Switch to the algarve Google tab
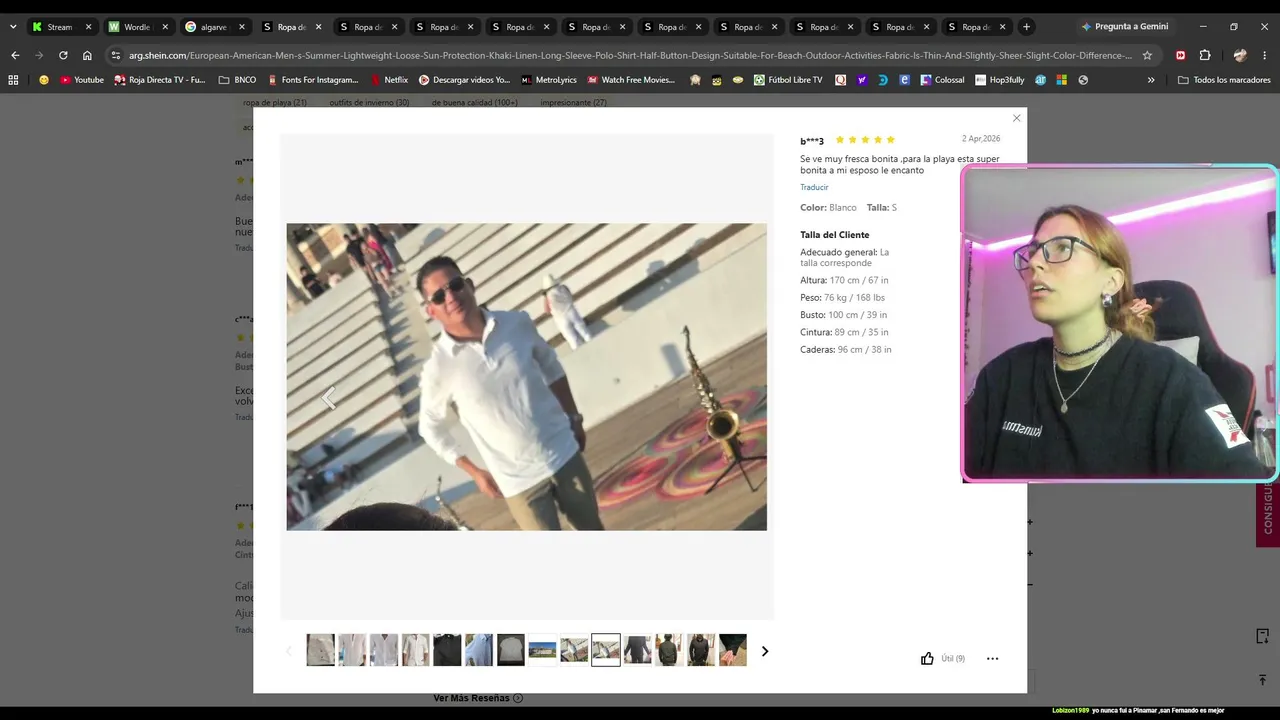Viewport: 1280px width, 720px height. [214, 27]
